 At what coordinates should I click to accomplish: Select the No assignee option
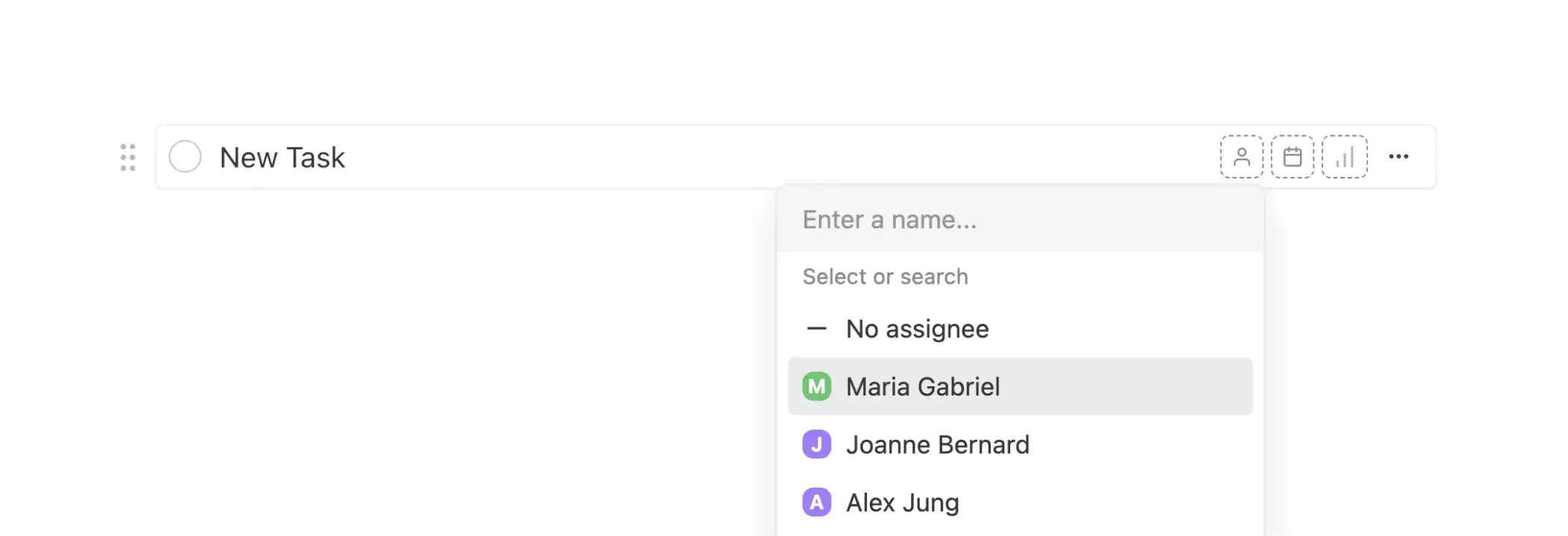(x=917, y=329)
